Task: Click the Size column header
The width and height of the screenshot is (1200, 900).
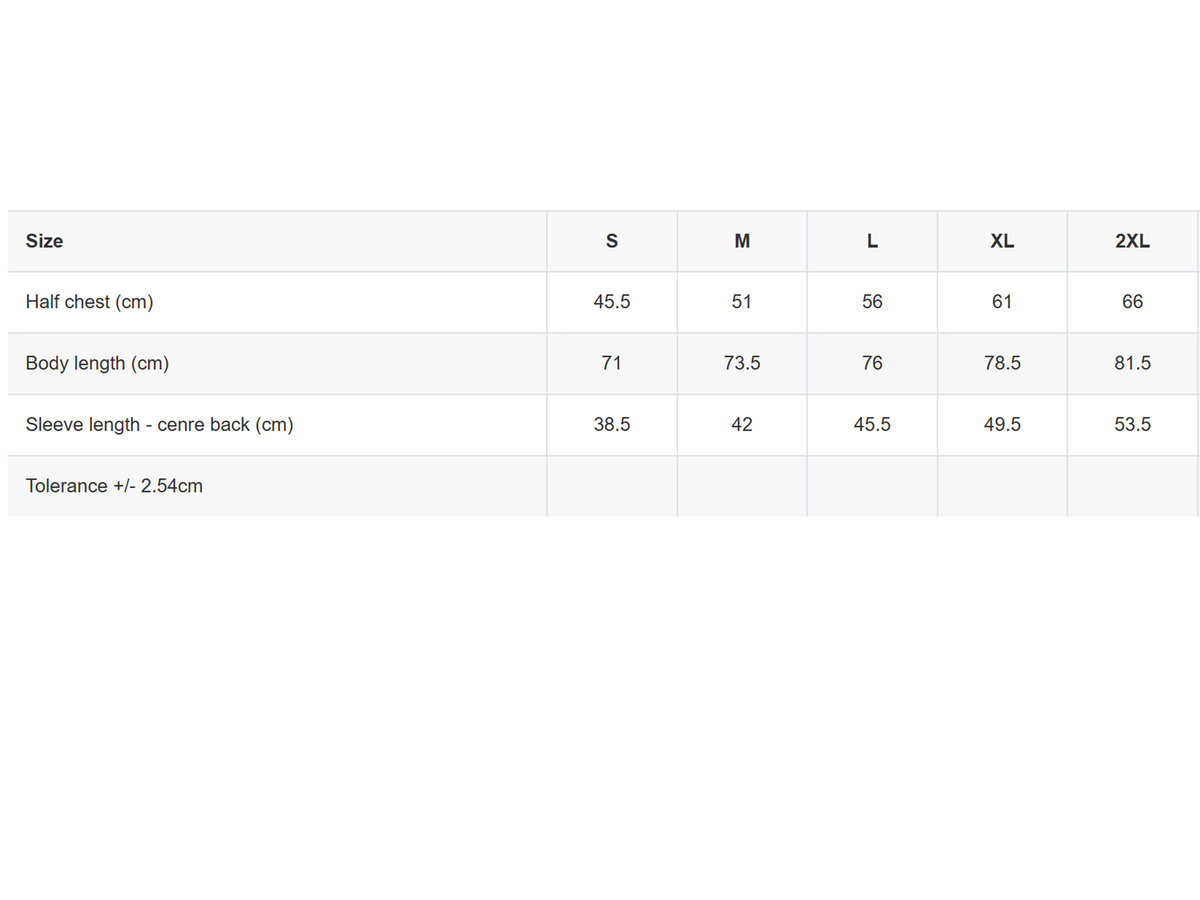Action: click(x=45, y=241)
